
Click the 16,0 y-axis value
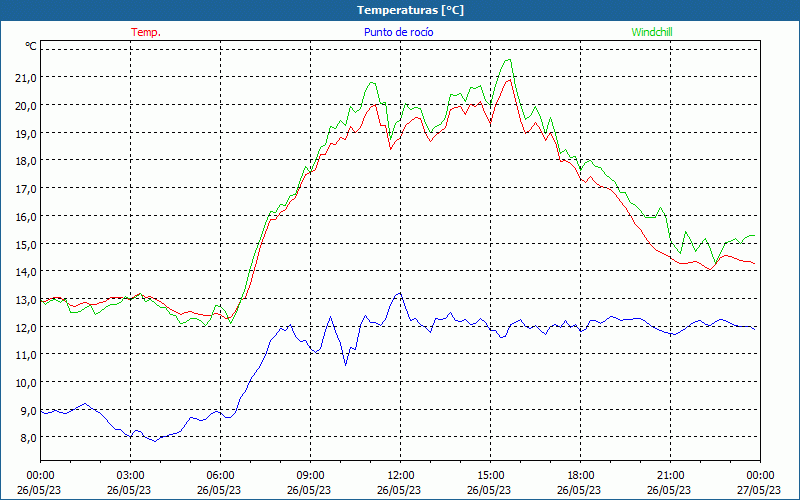point(27,216)
